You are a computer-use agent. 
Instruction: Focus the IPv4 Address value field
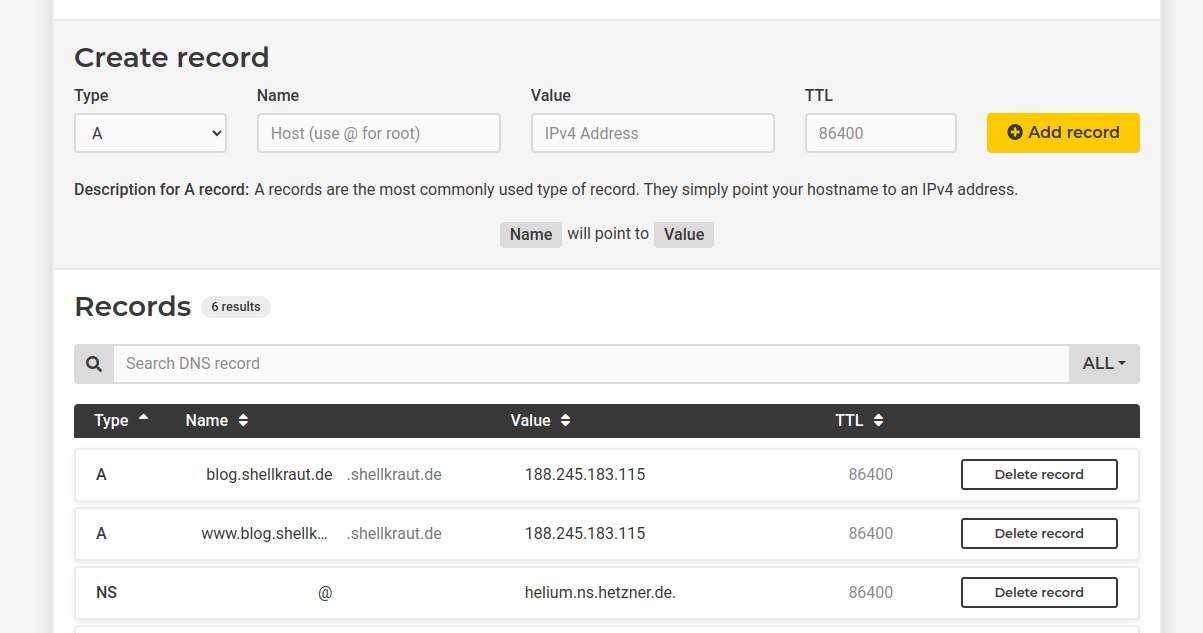[652, 133]
